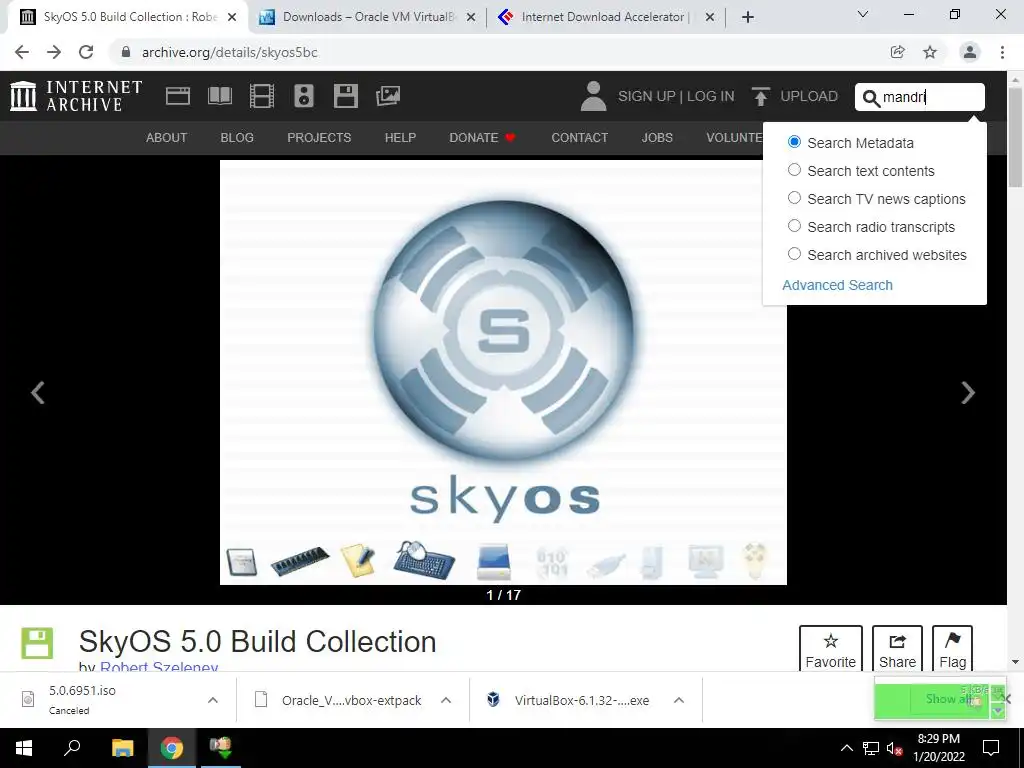Image resolution: width=1024 pixels, height=768 pixels.
Task: Click the green software floppy icon by title
Action: coord(37,643)
